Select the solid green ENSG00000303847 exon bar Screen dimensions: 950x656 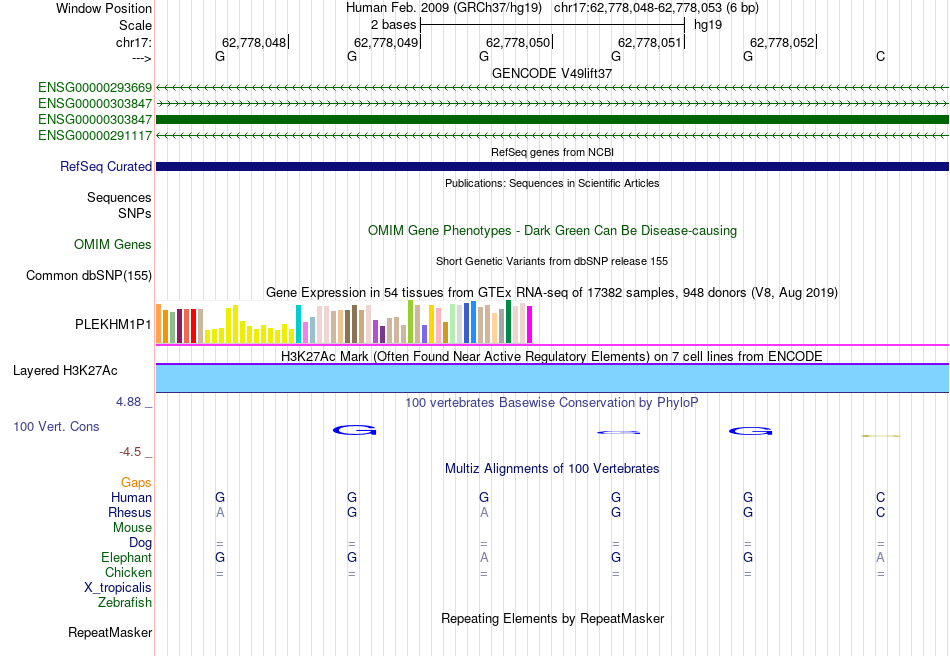(x=553, y=119)
